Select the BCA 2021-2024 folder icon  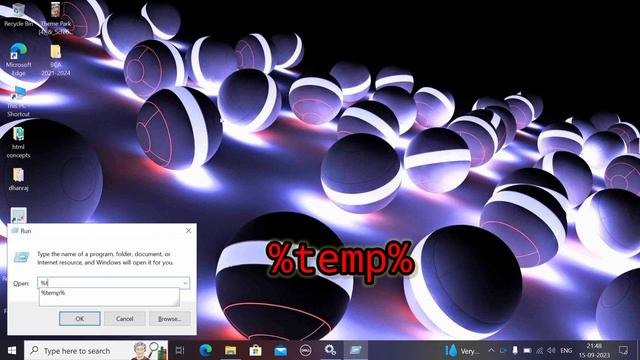(56, 60)
